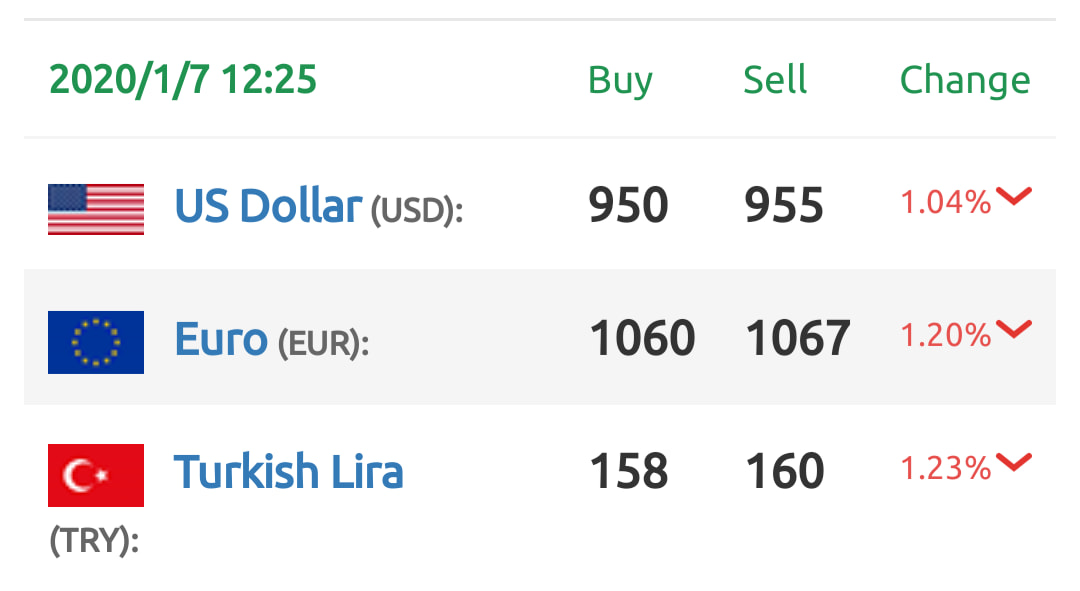
Task: Open the US Dollar link
Action: coord(268,206)
